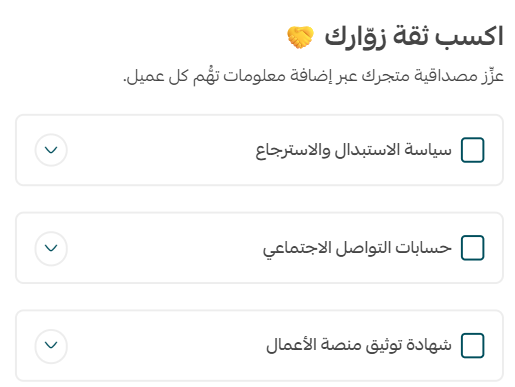This screenshot has height=387, width=515.
Task: Click the chevron icon for حسابات التواصل الاجتماعي
Action: click(x=51, y=248)
